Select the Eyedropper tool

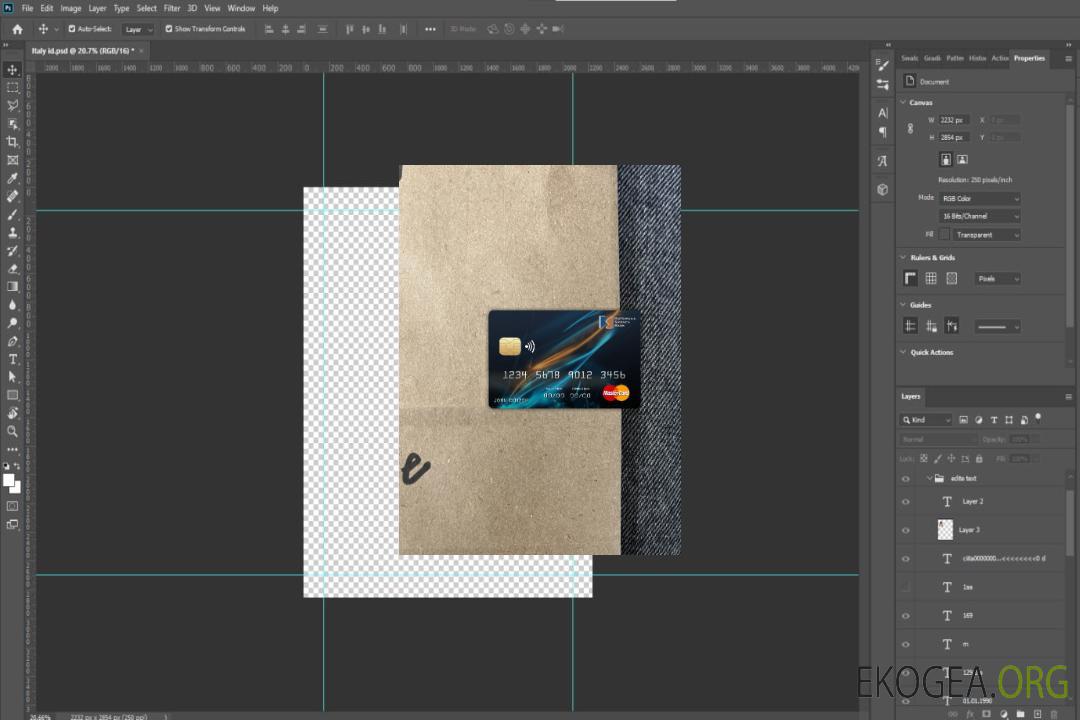click(x=13, y=178)
